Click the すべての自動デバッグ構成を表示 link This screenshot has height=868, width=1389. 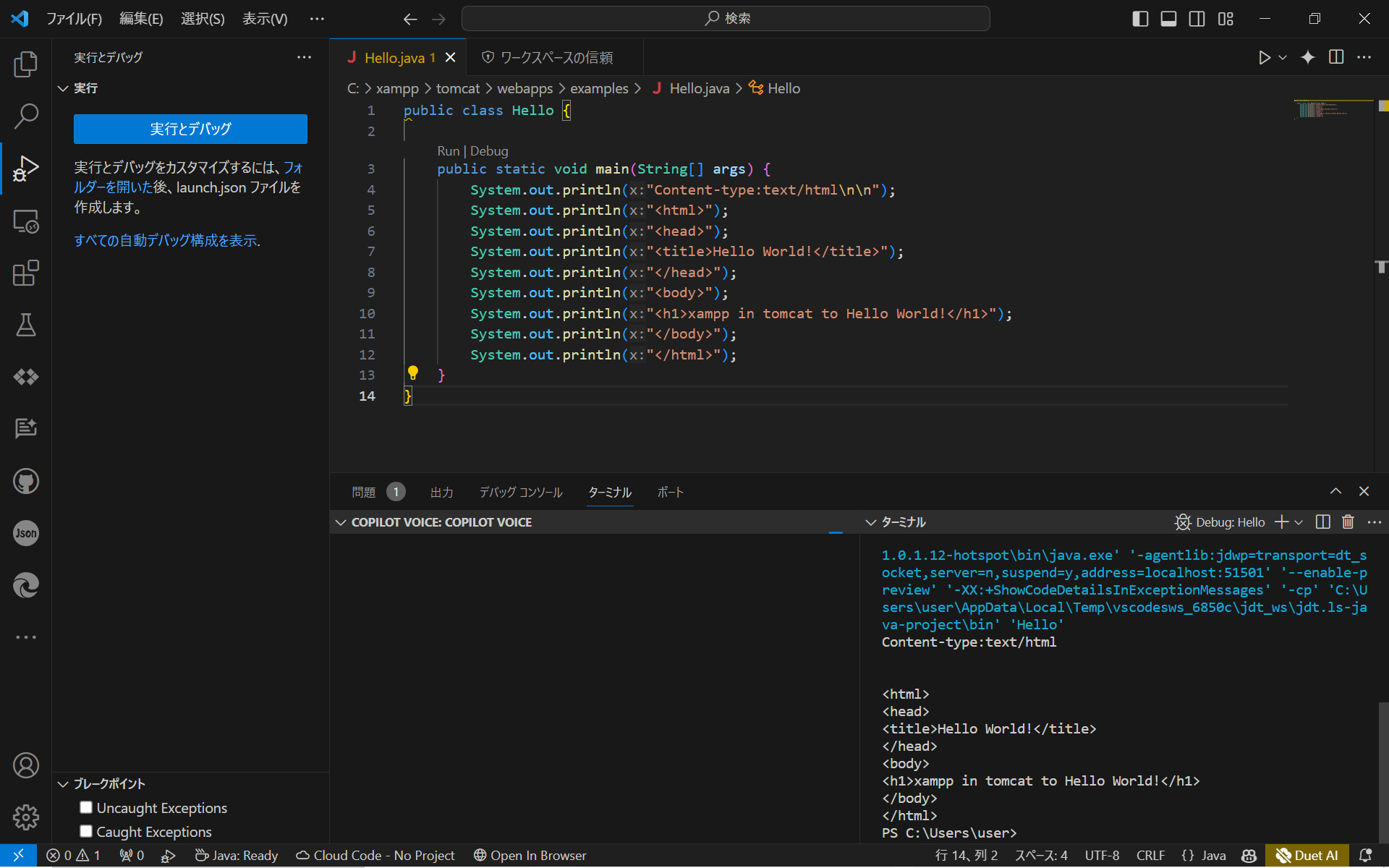pos(167,240)
